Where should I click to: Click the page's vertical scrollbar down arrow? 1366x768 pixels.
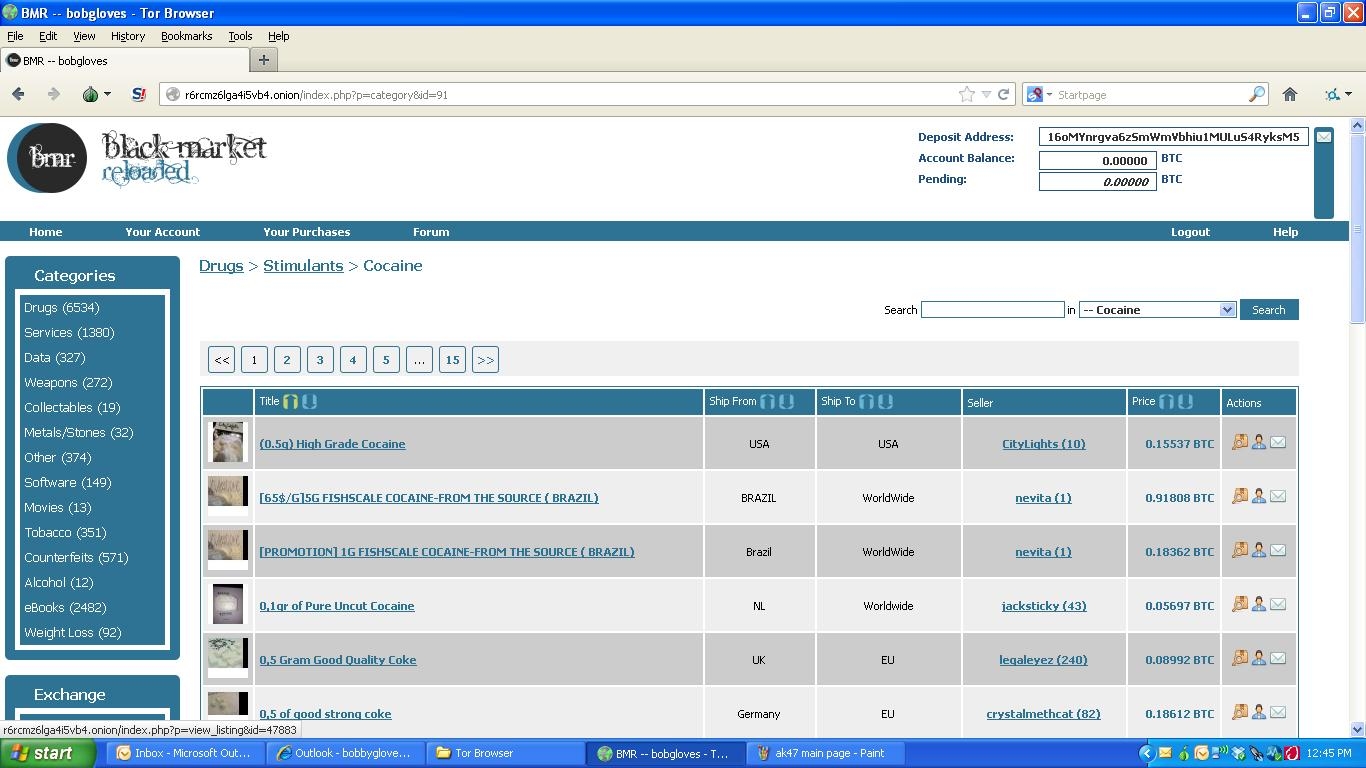(1357, 729)
